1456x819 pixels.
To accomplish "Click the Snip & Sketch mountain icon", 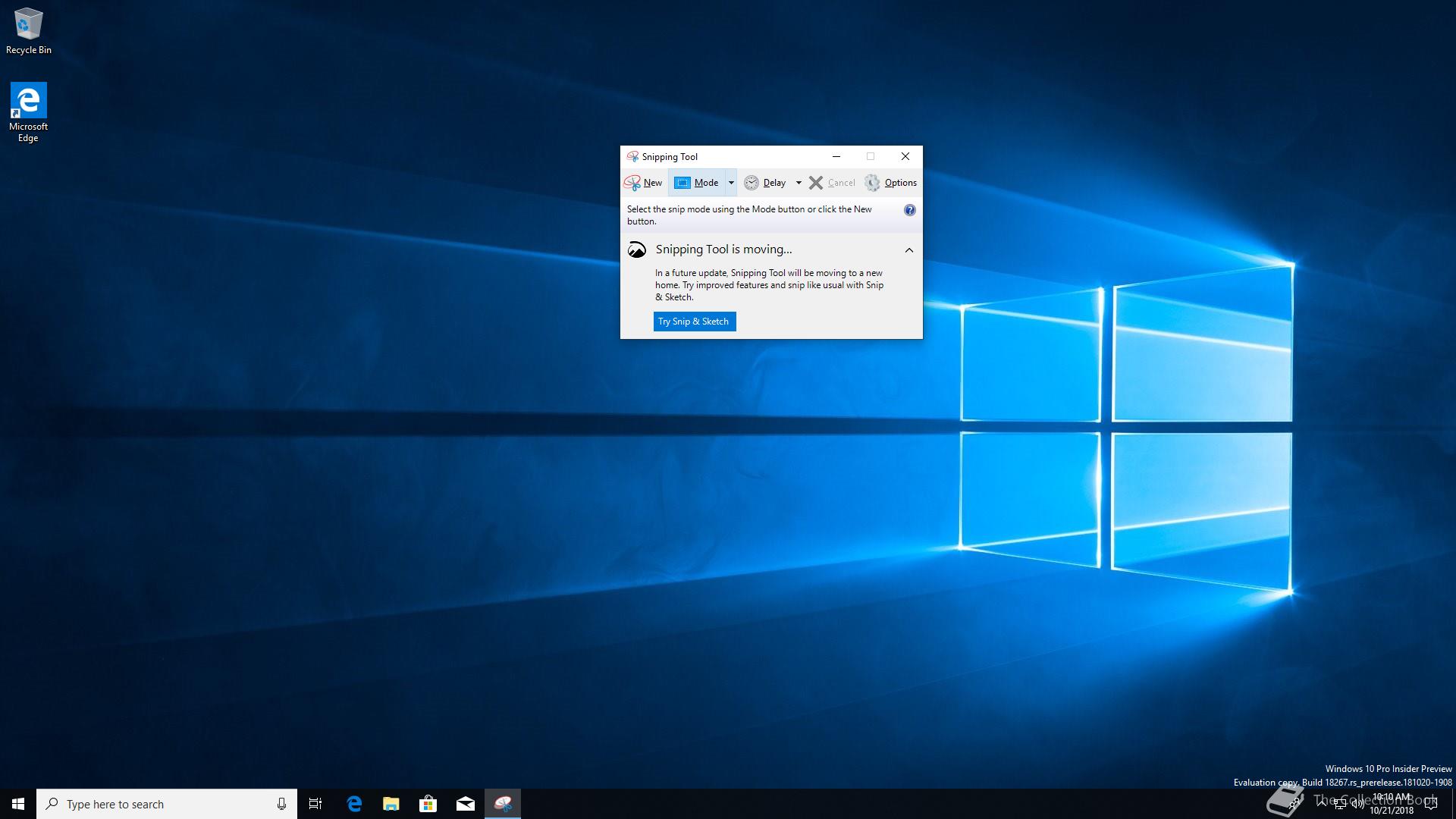I will (637, 249).
